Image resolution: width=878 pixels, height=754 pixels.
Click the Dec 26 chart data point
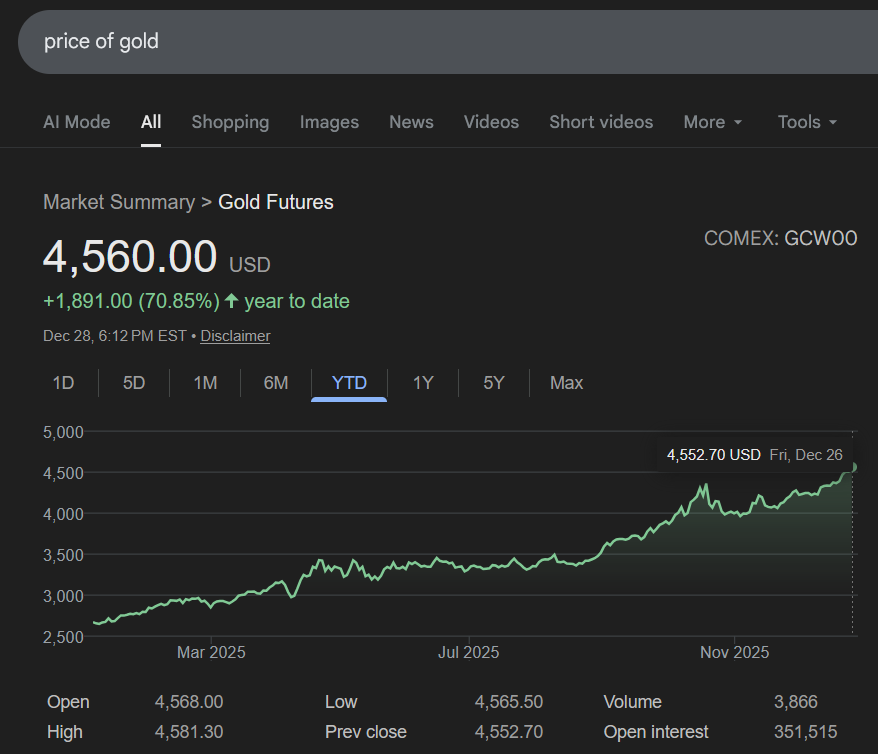[x=853, y=467]
